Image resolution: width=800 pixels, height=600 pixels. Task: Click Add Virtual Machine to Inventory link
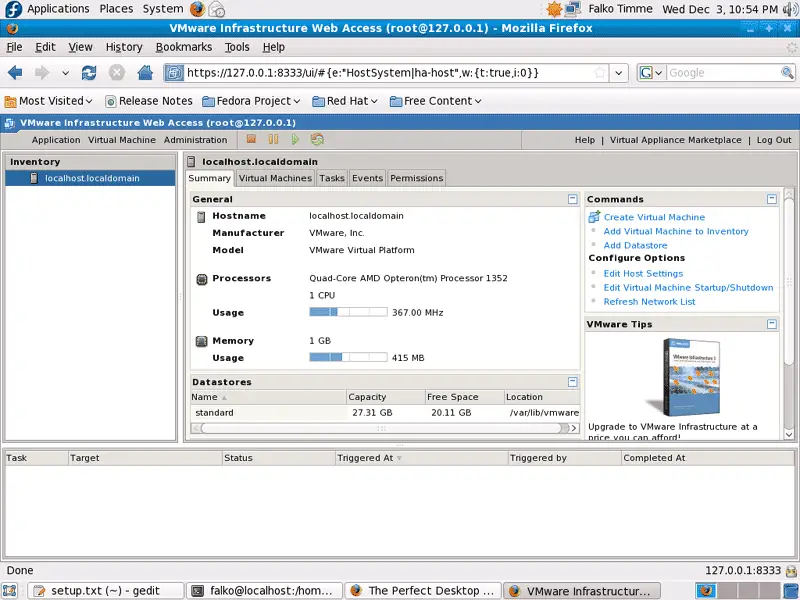pyautogui.click(x=676, y=231)
